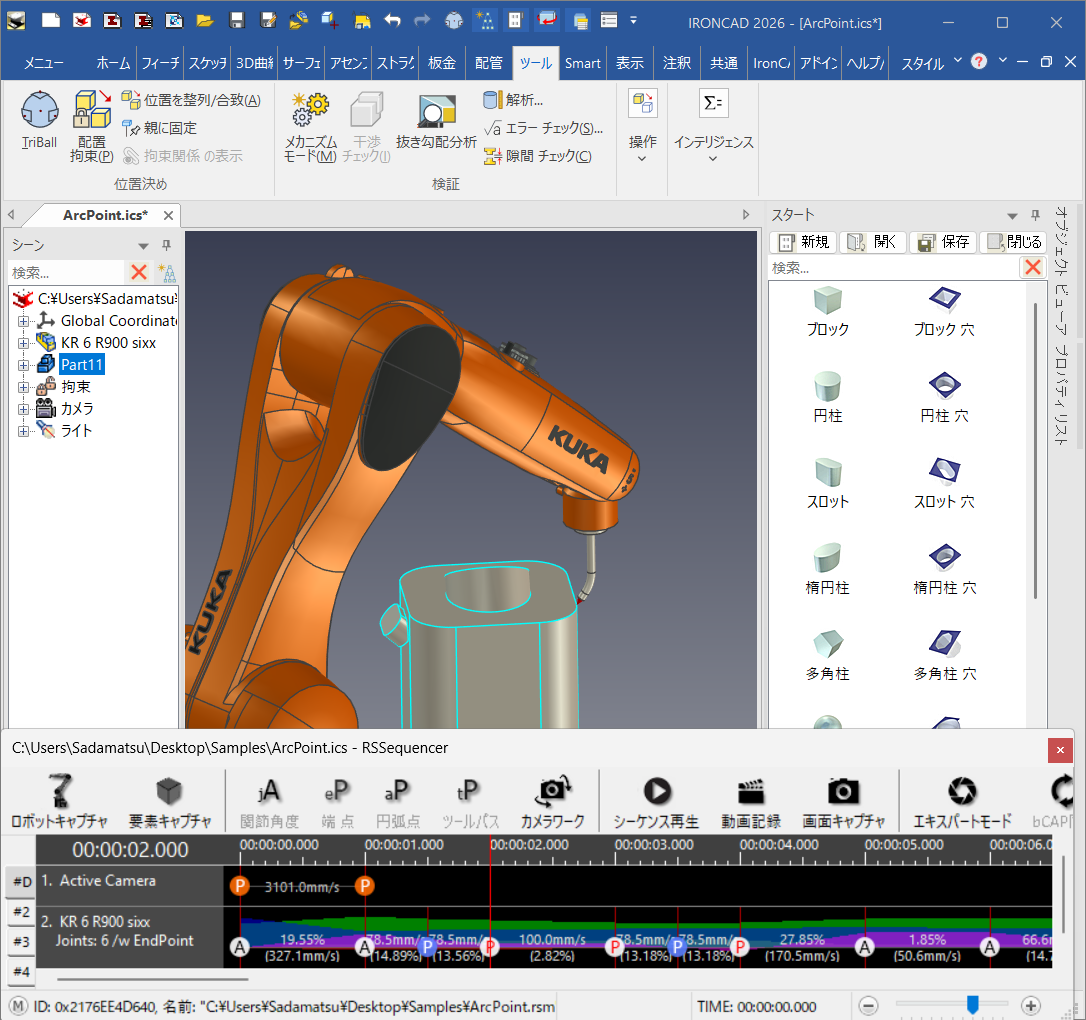Expand the 拘束 constraints node
Screen dimensions: 1086x1020
coord(23,387)
